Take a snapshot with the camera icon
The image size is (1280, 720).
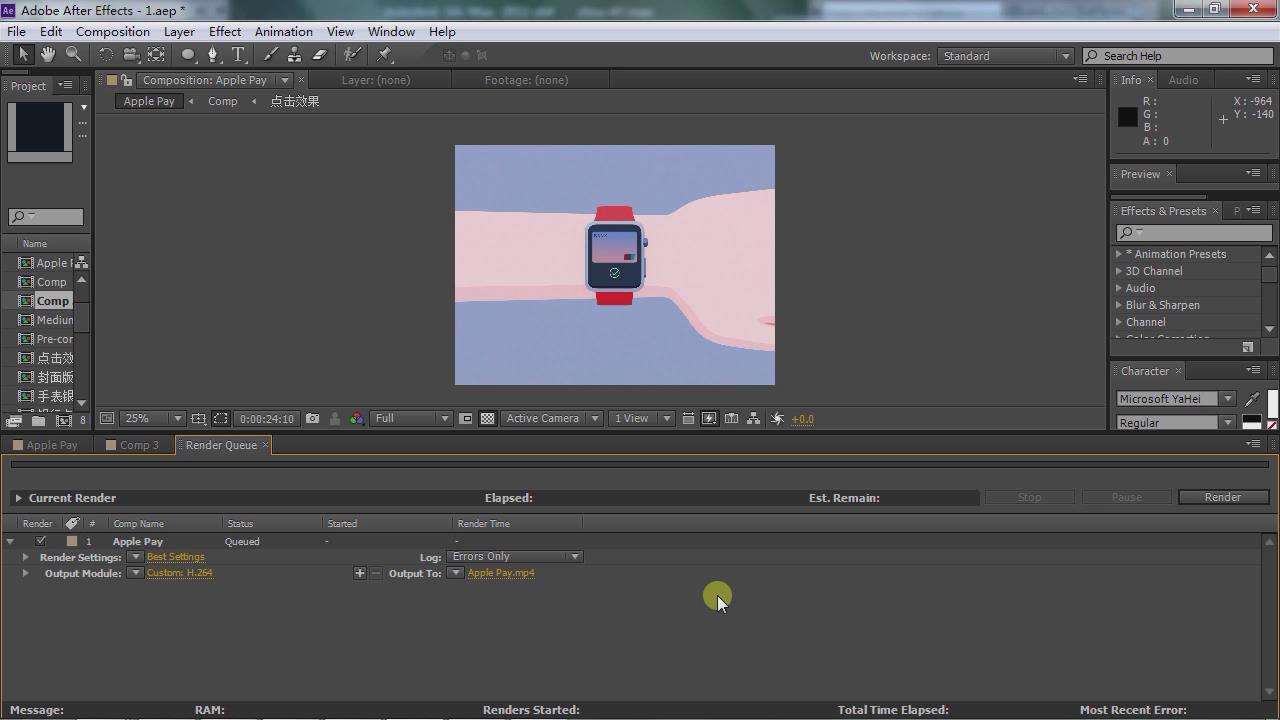[313, 419]
